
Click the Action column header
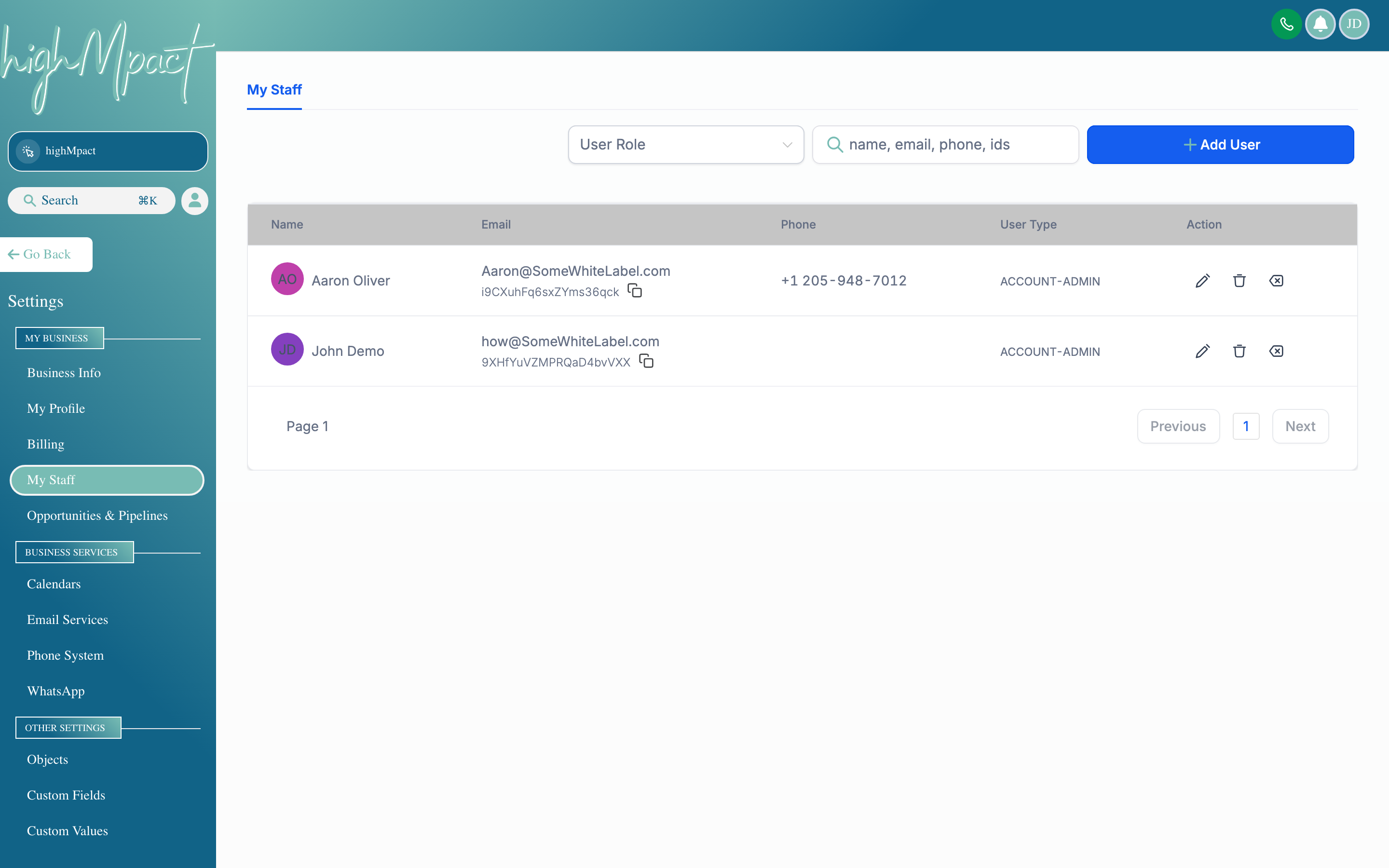[1204, 224]
